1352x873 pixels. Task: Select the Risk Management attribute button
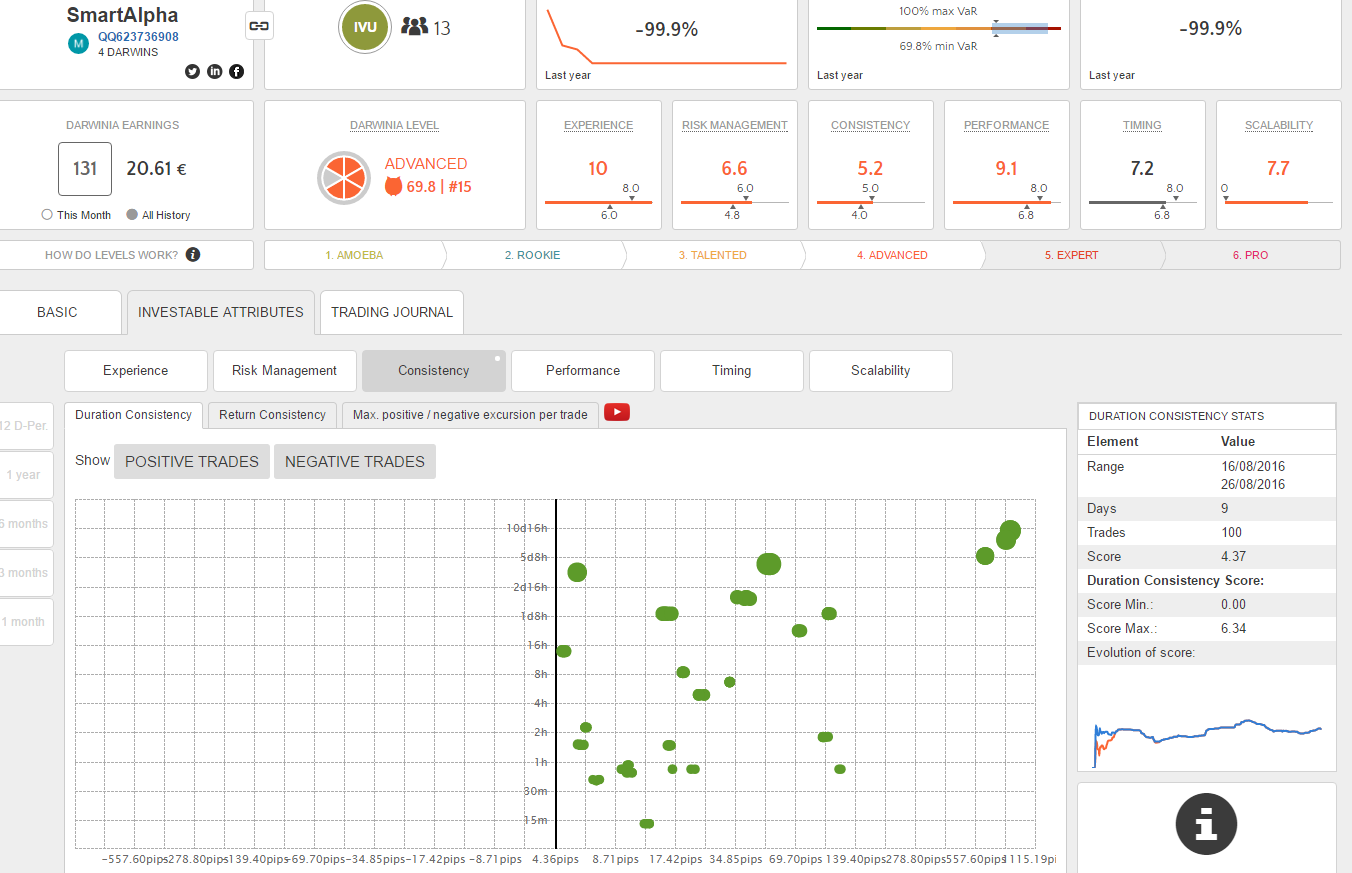(285, 371)
